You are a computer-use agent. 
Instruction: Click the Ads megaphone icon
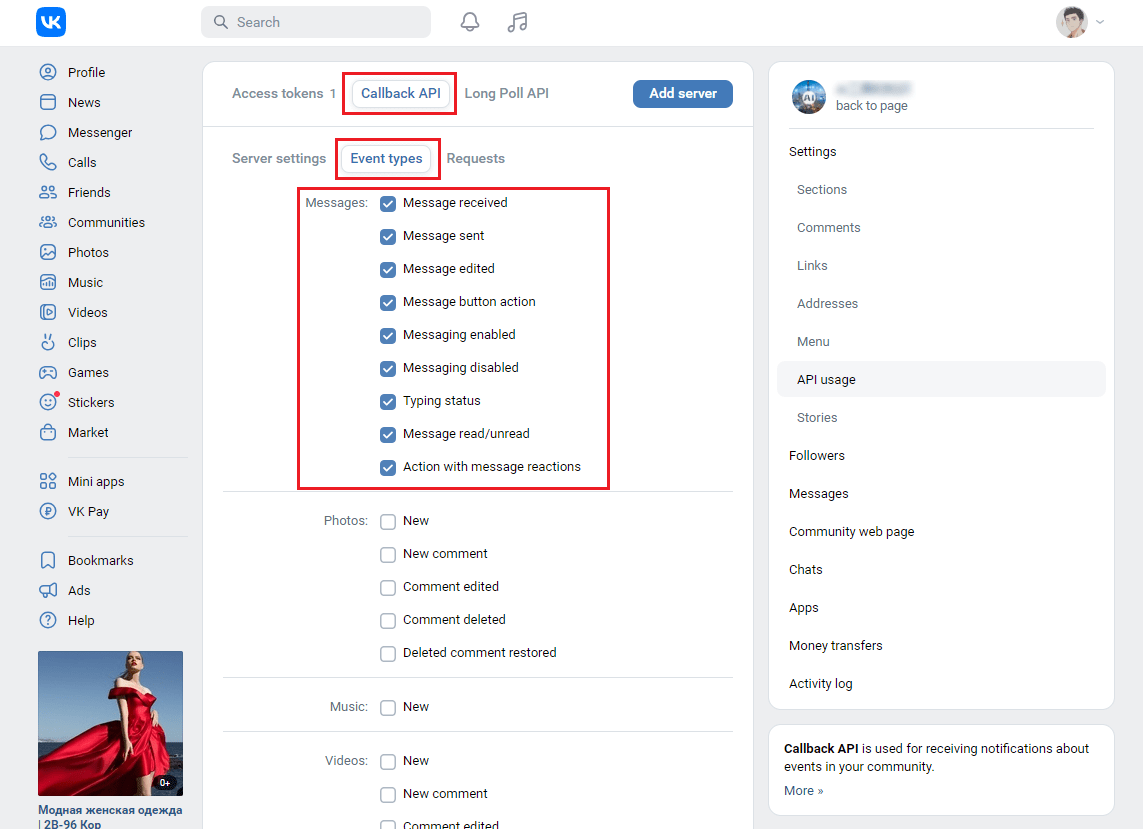pyautogui.click(x=48, y=590)
